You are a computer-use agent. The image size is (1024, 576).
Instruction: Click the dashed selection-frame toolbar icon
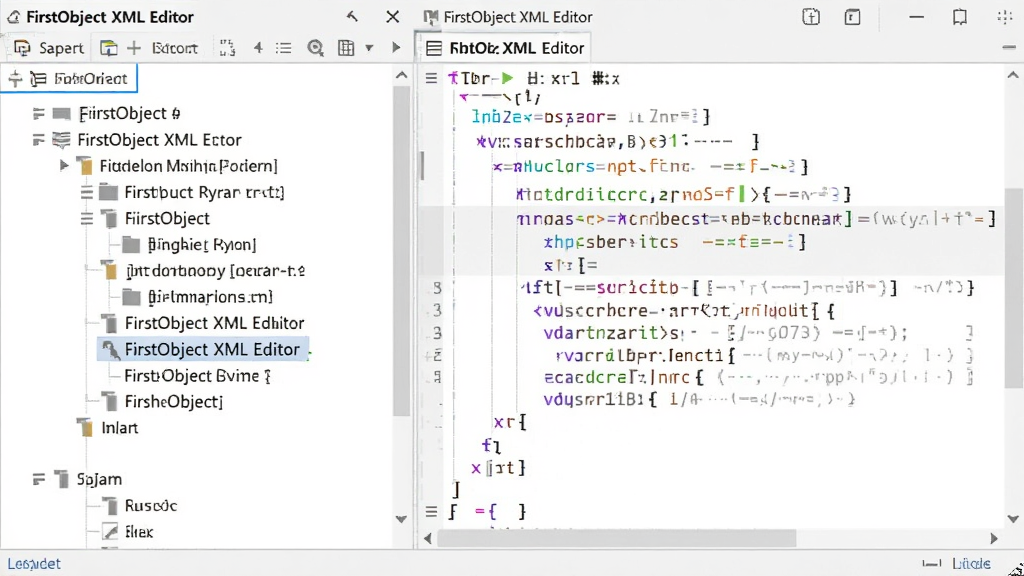[x=227, y=48]
